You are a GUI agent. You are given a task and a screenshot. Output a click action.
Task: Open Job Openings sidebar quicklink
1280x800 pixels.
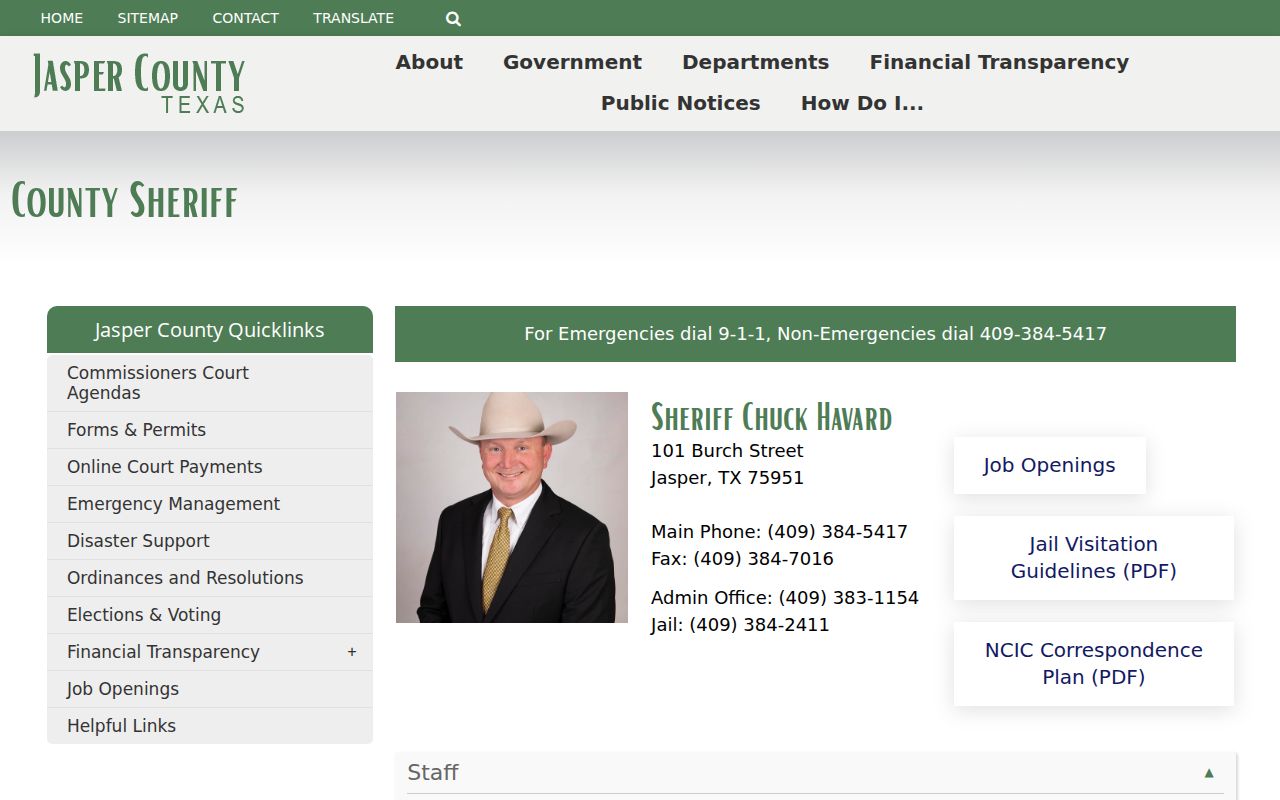[210, 689]
